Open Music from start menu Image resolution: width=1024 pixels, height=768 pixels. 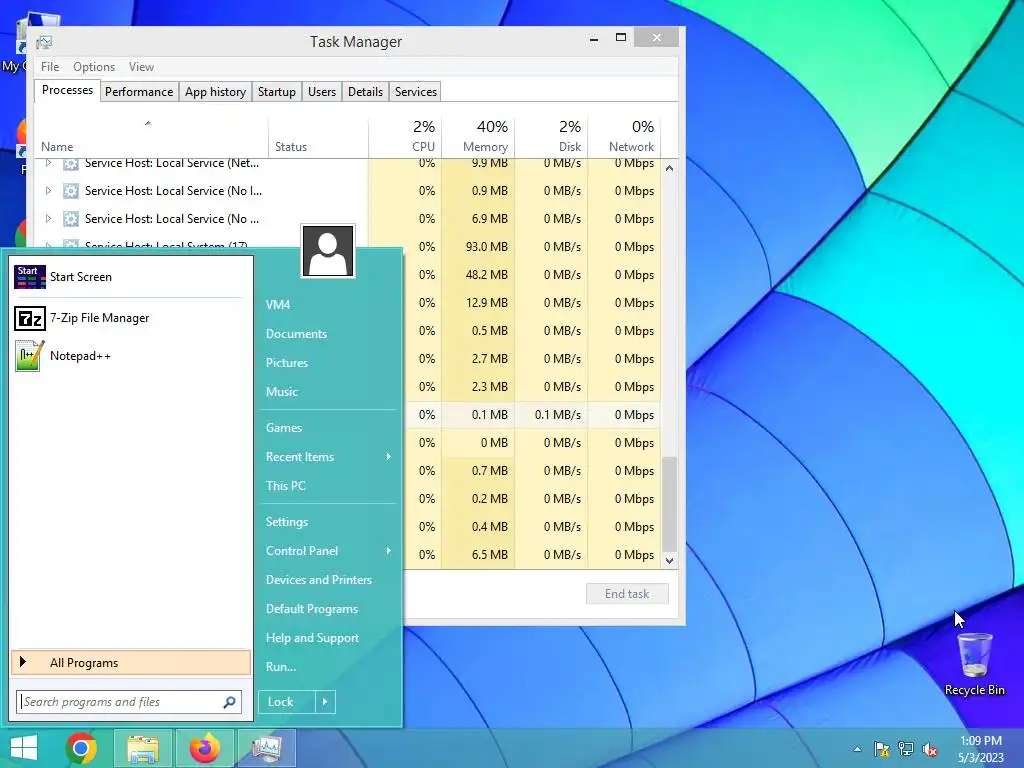(282, 392)
